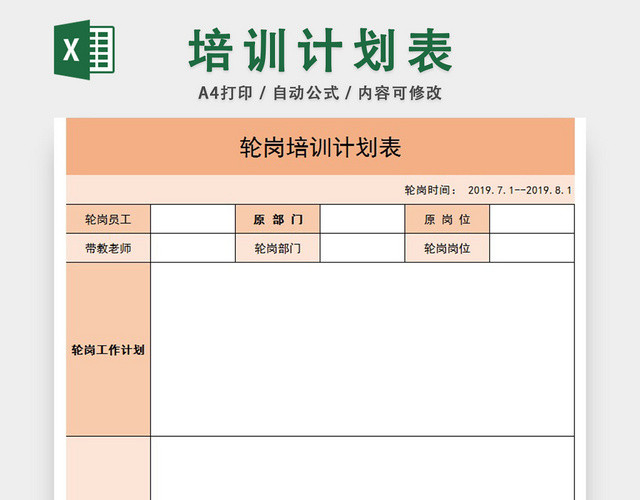Click the empty cell next to 轮岗部门

[362, 248]
